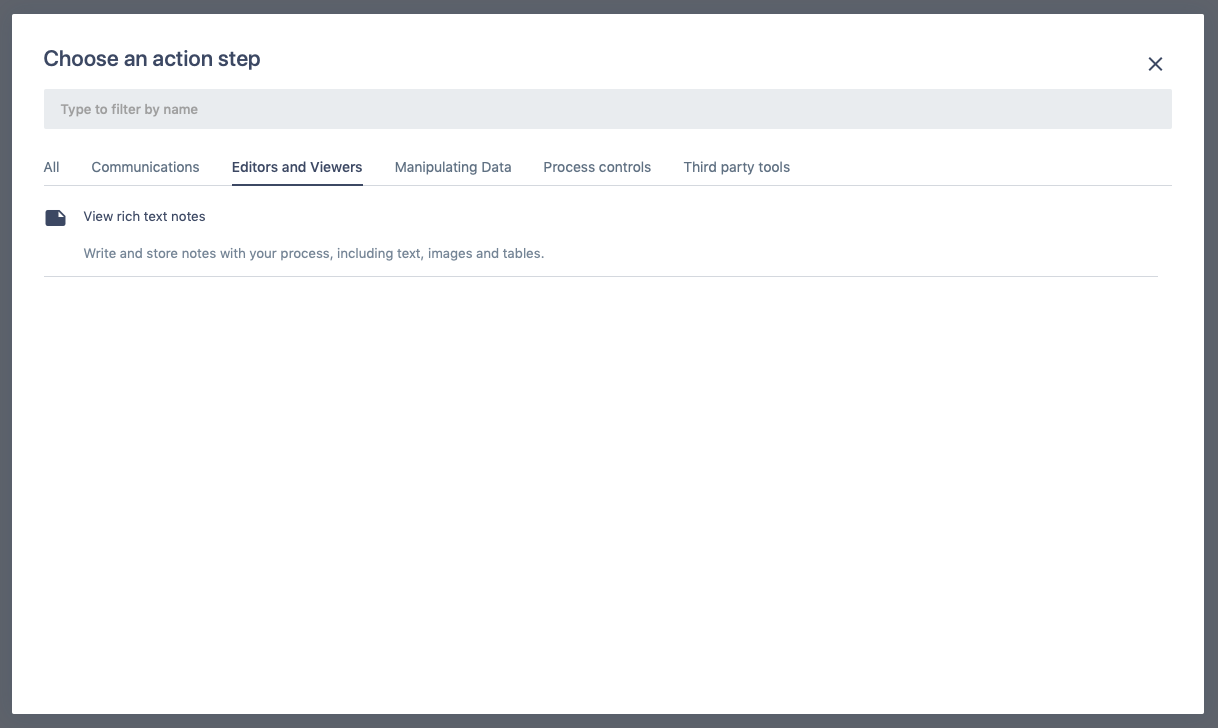Click the Choose an action step heading
Screen dimensions: 1218x728
pos(152,59)
